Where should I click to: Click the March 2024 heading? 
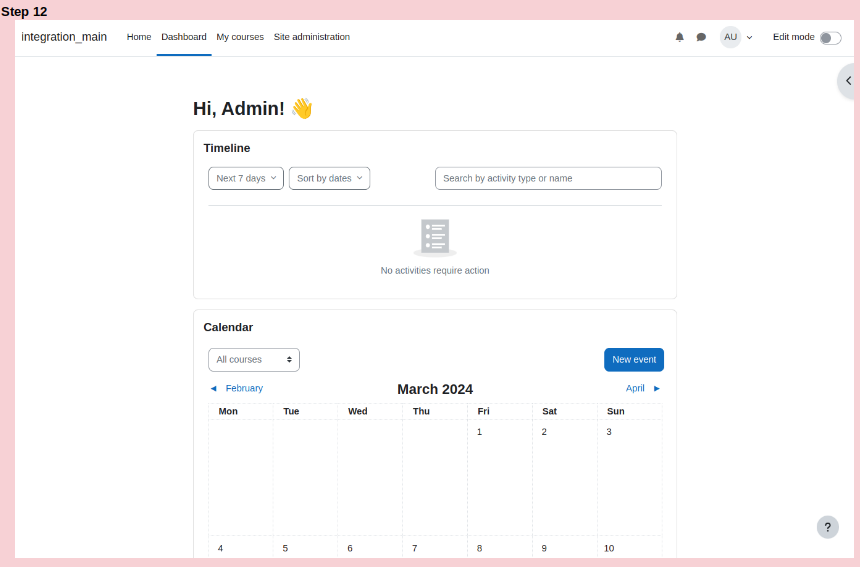coord(435,389)
